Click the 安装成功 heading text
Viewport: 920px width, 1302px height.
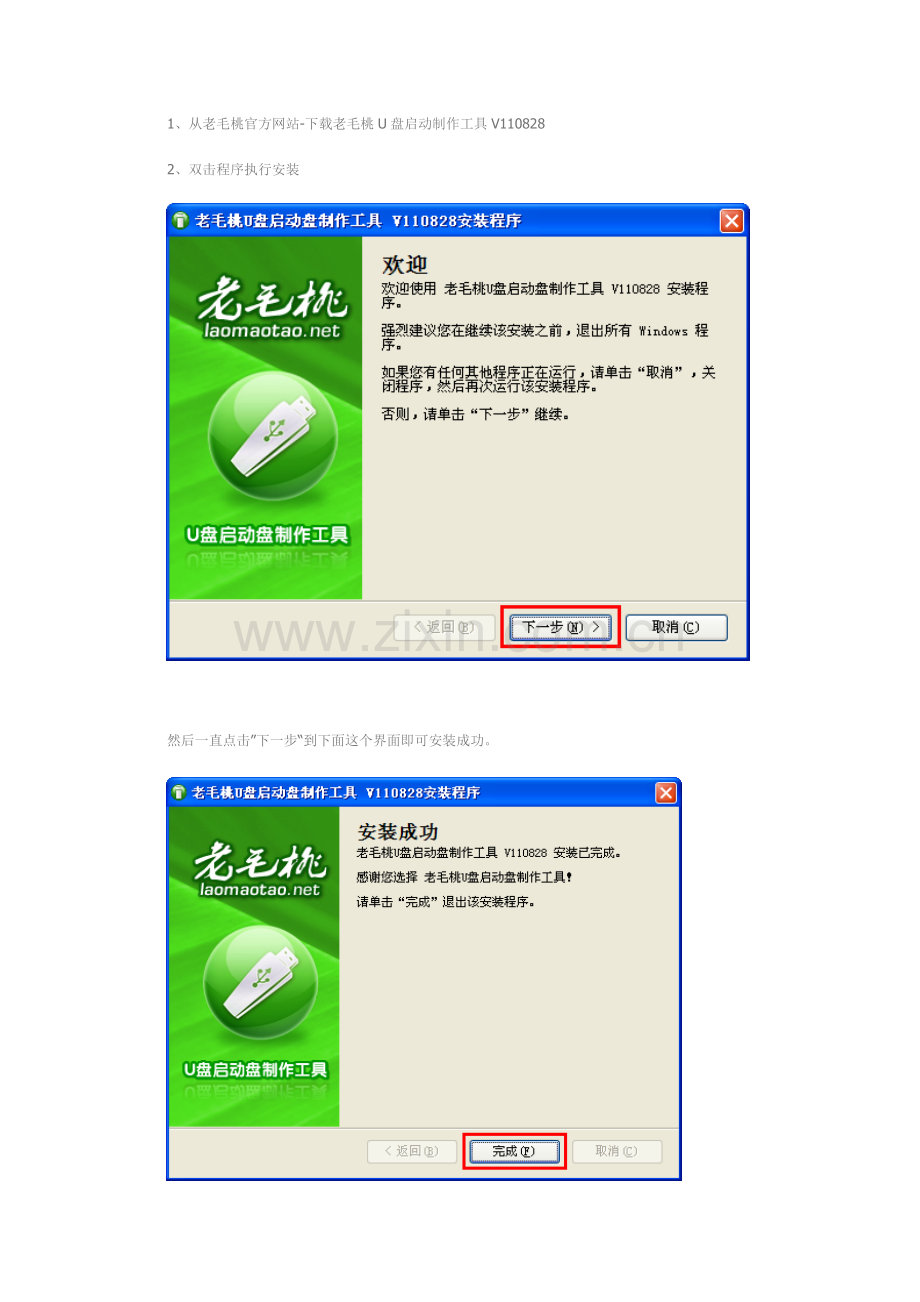[x=398, y=832]
